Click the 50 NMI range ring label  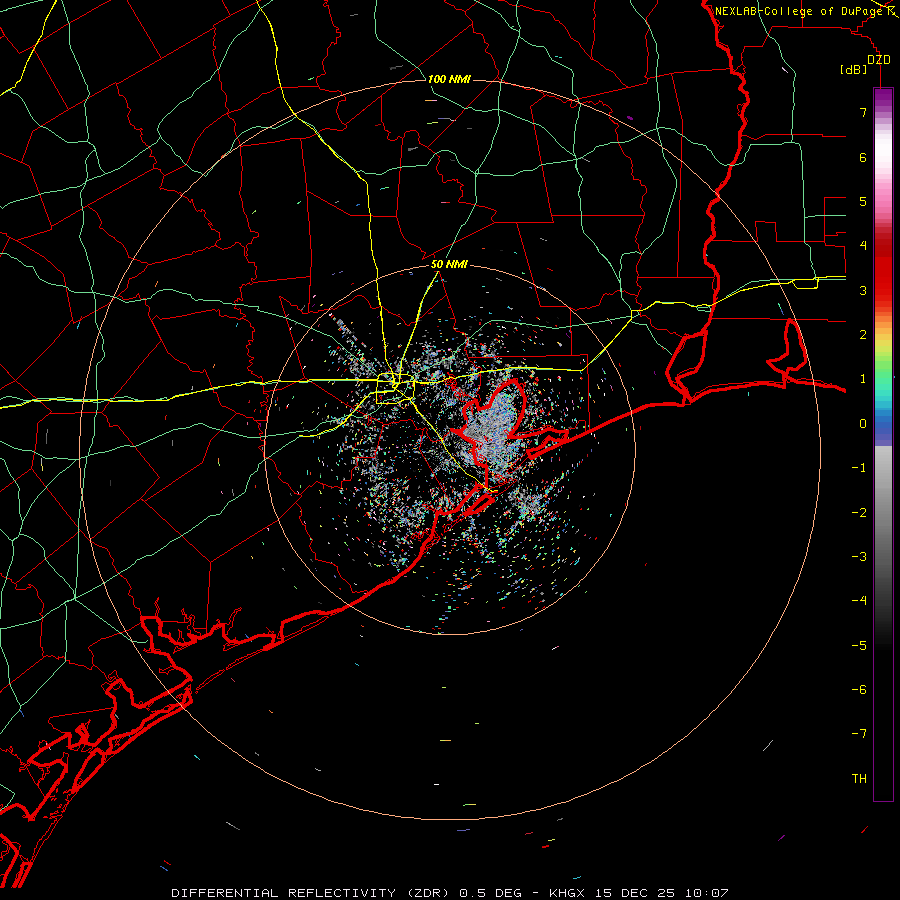point(449,265)
